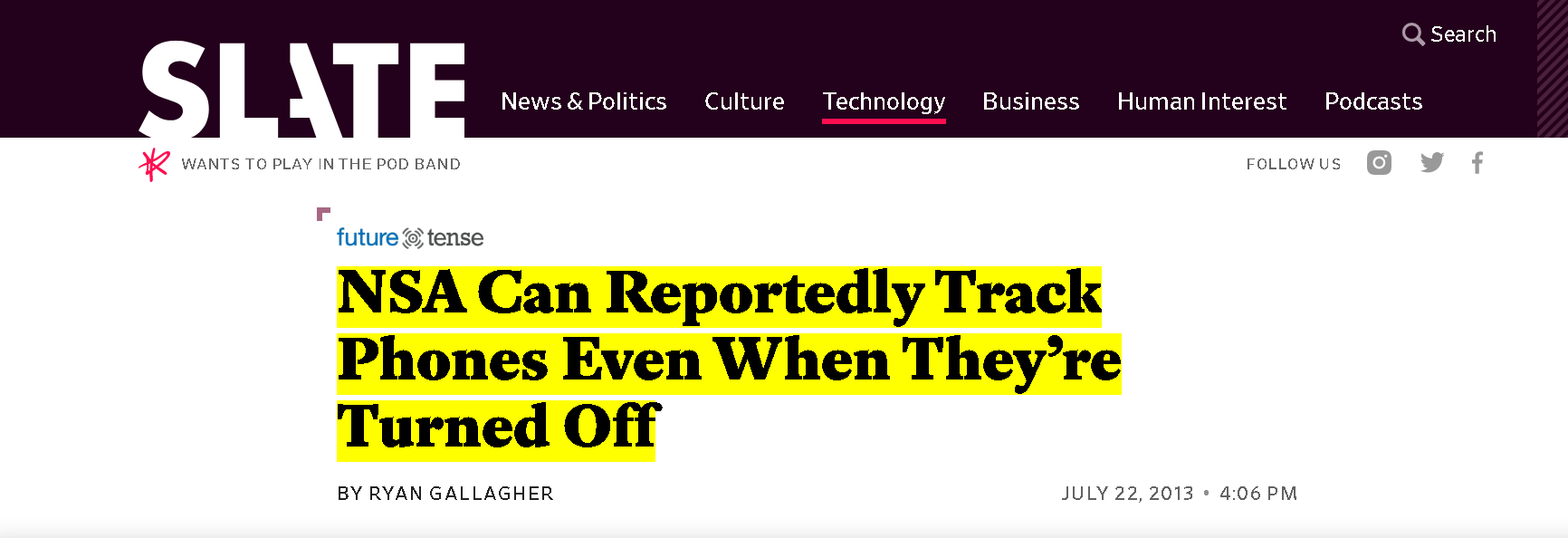Open the future tense blog link

[x=410, y=237]
